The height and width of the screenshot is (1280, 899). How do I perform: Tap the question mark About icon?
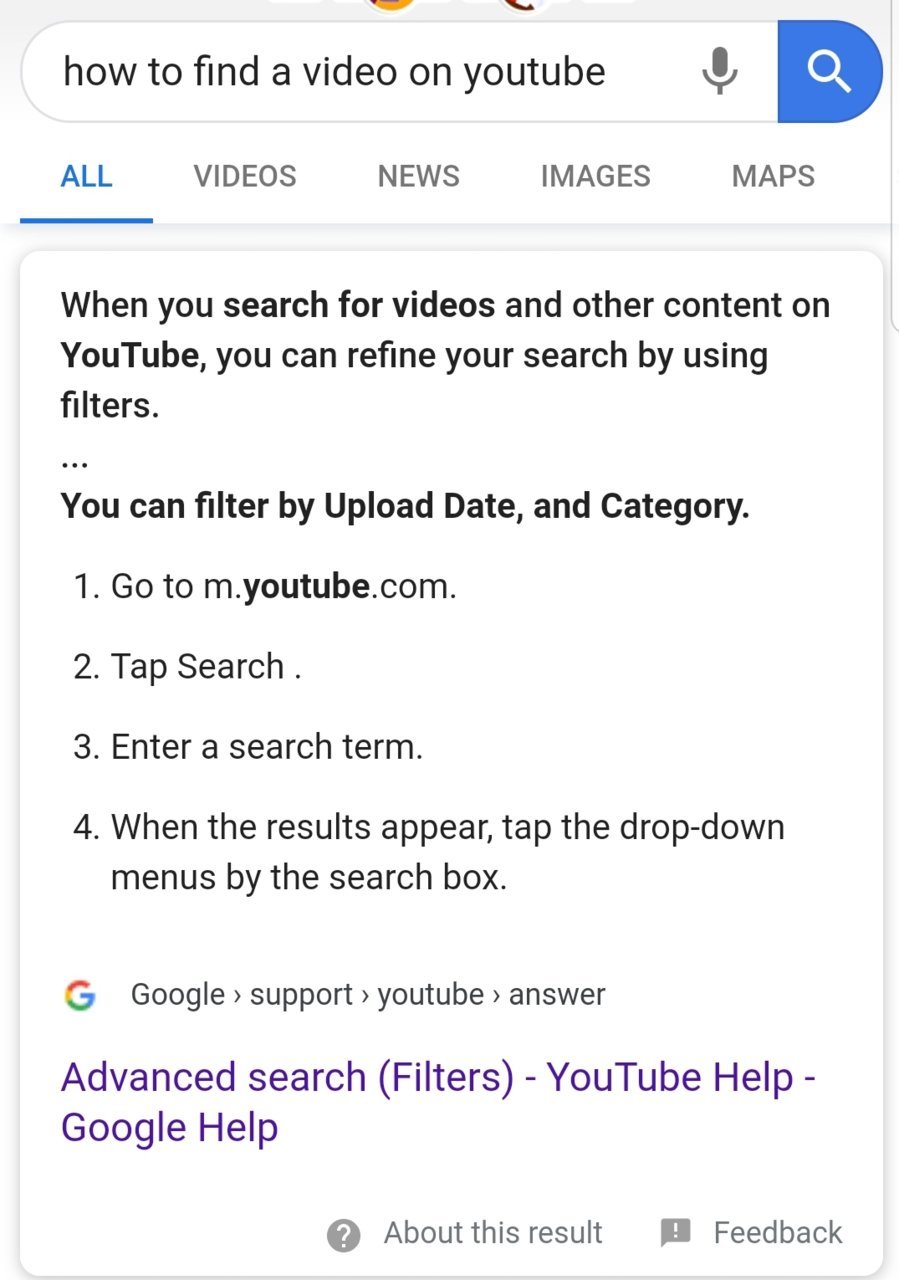point(343,1236)
